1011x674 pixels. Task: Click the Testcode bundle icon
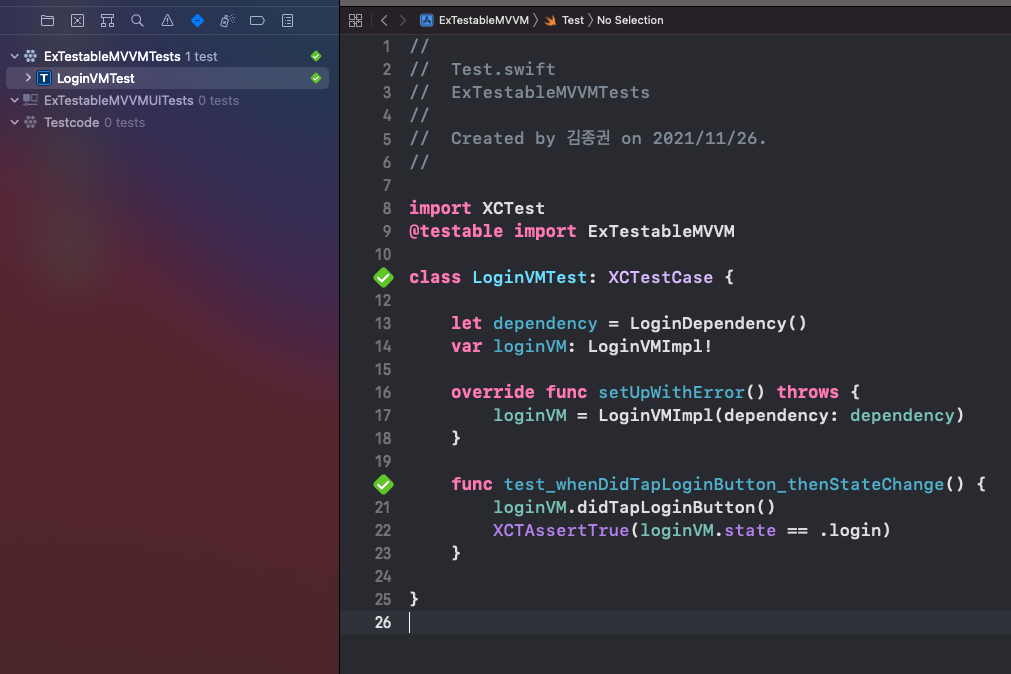pos(30,122)
